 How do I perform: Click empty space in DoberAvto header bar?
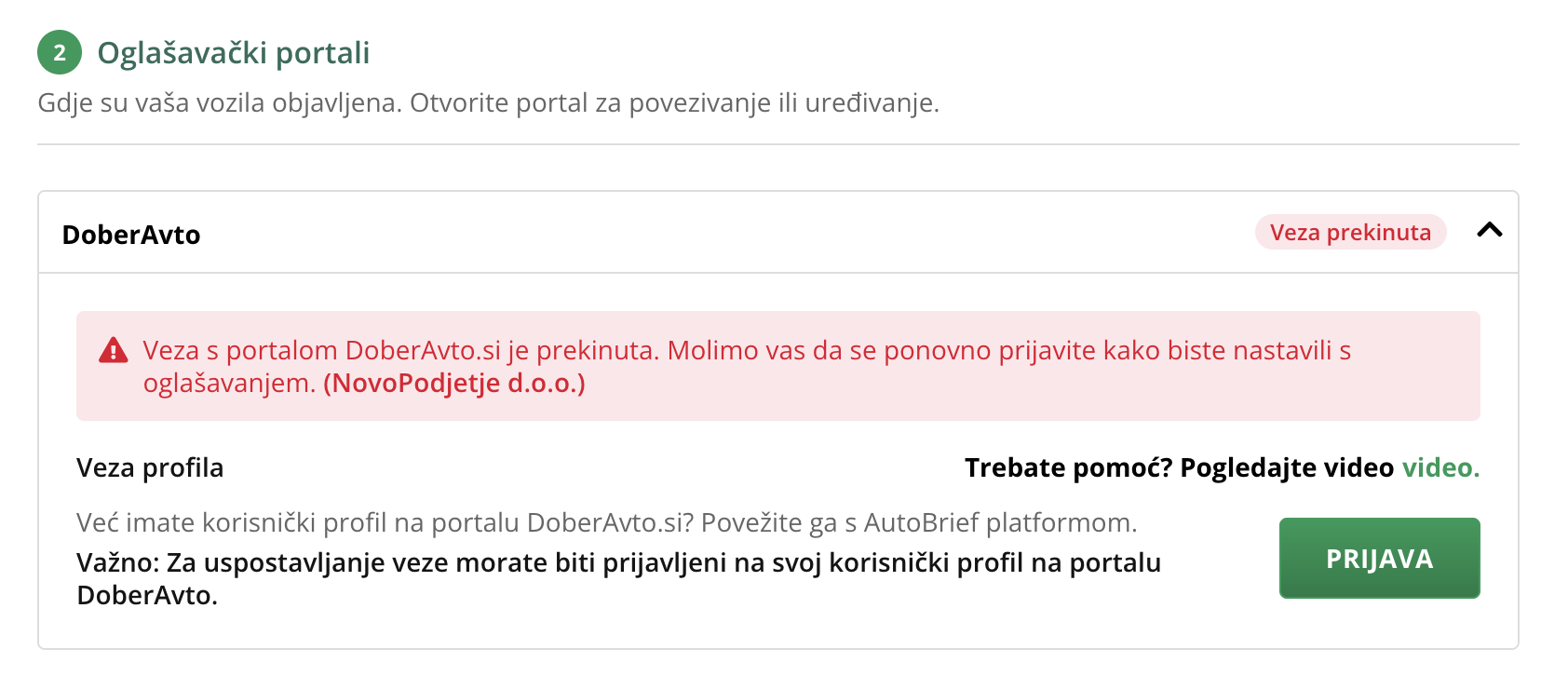pos(726,233)
